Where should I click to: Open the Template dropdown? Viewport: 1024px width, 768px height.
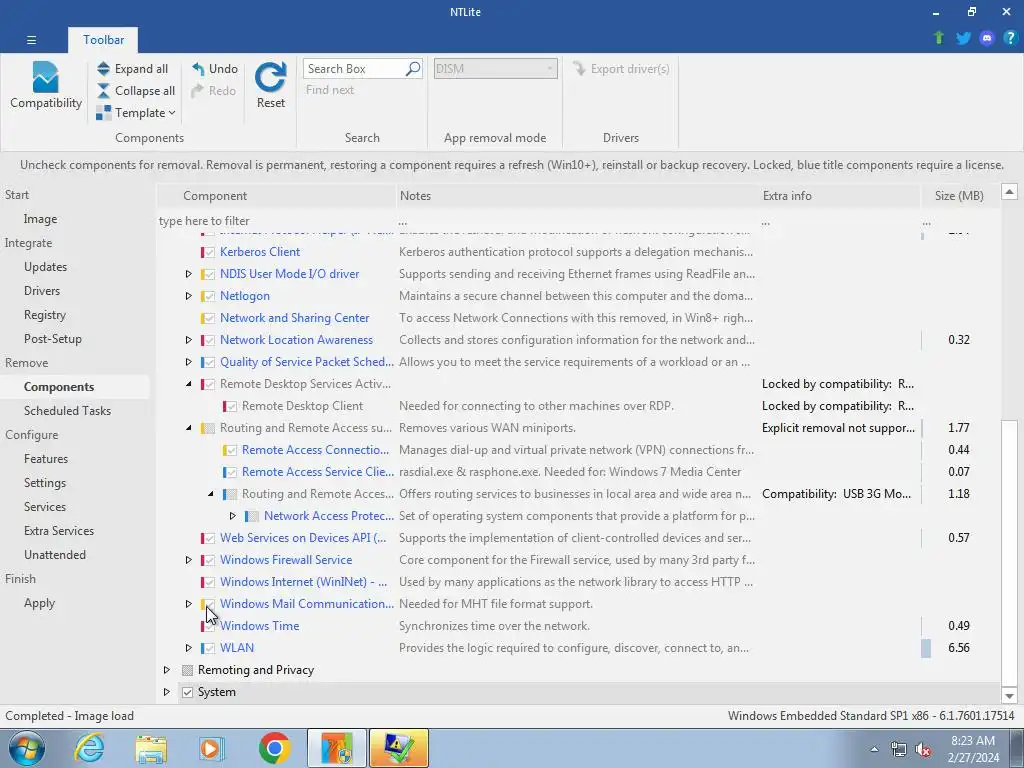pos(136,113)
